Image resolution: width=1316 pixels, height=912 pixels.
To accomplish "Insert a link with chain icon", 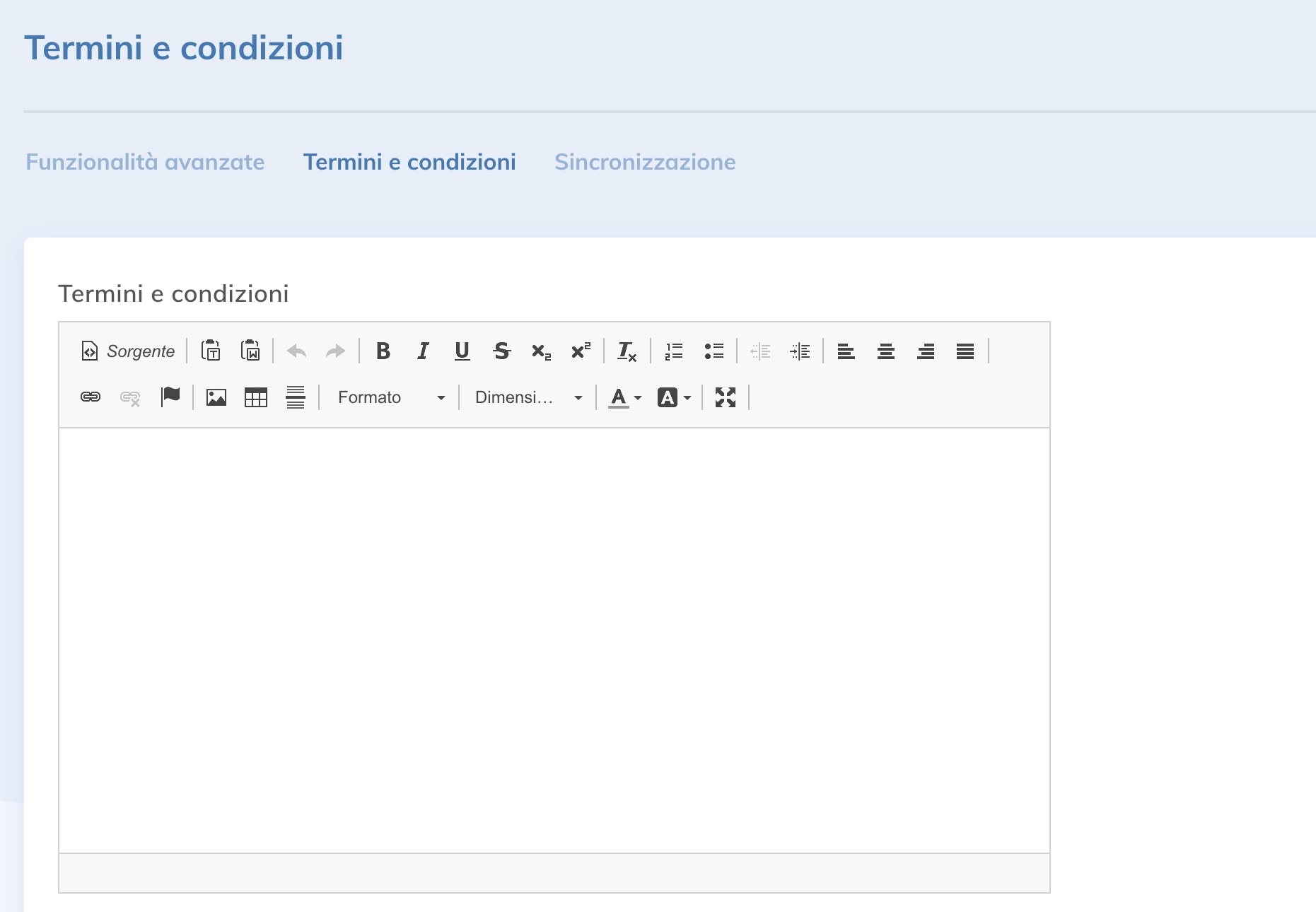I will pos(91,397).
